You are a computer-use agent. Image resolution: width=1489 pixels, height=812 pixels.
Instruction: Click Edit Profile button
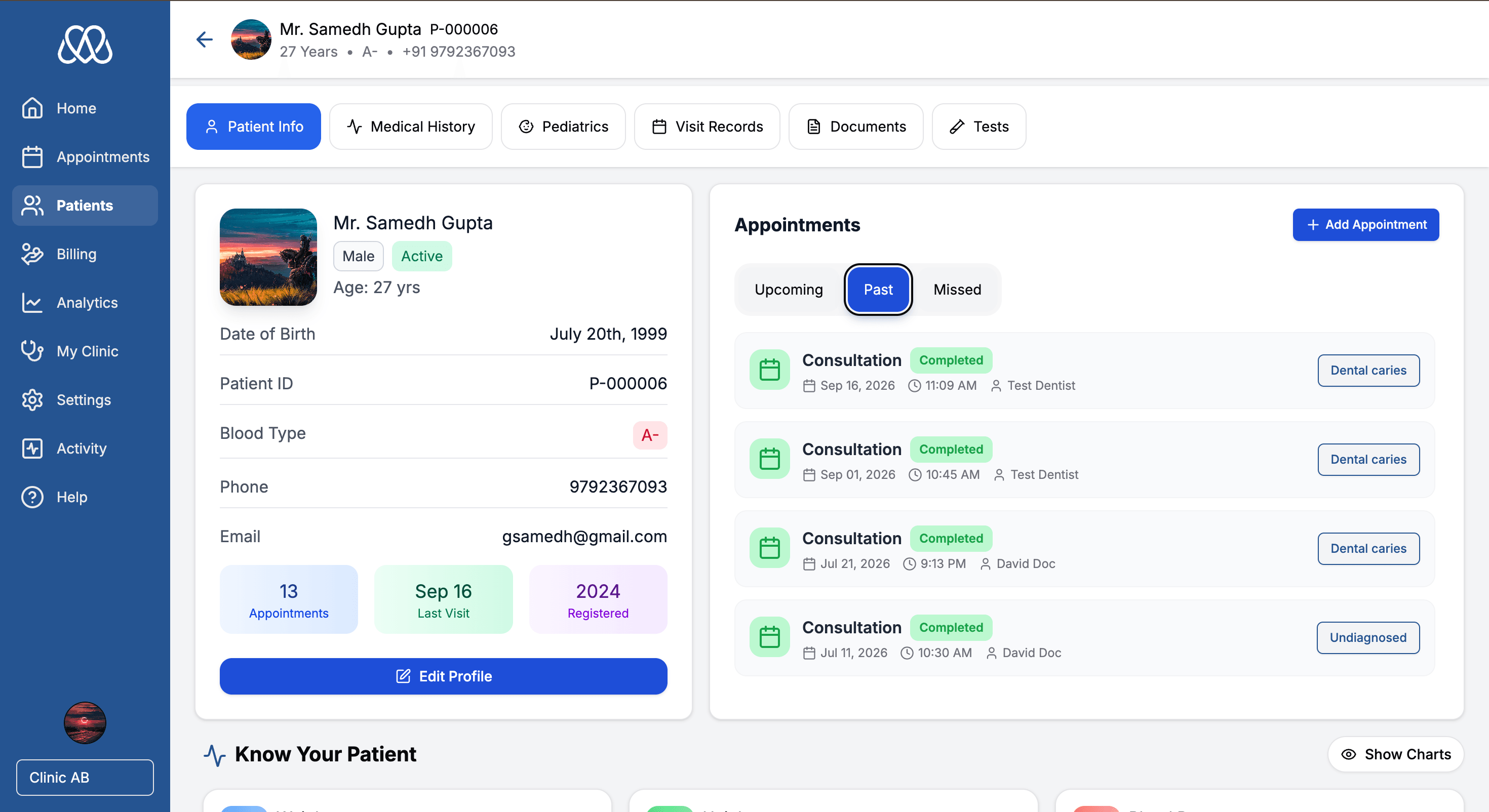[443, 676]
